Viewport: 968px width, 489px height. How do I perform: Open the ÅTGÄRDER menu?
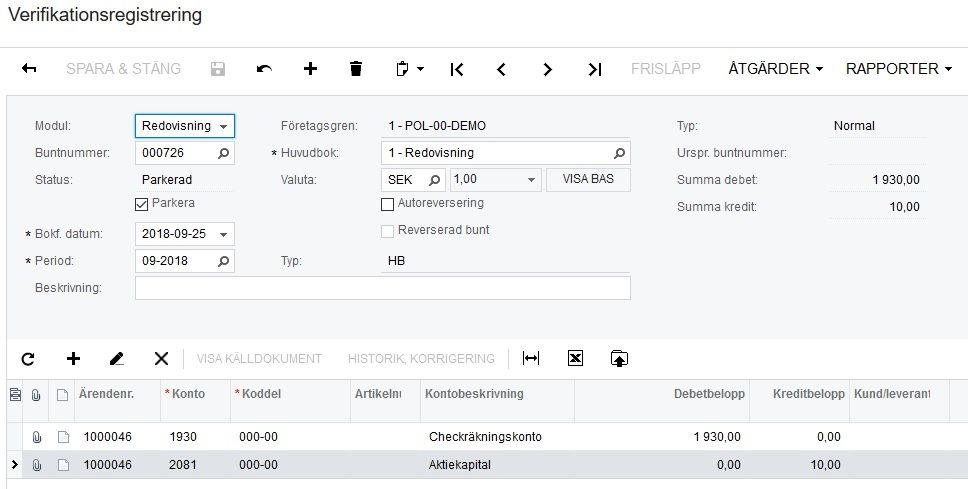point(775,69)
